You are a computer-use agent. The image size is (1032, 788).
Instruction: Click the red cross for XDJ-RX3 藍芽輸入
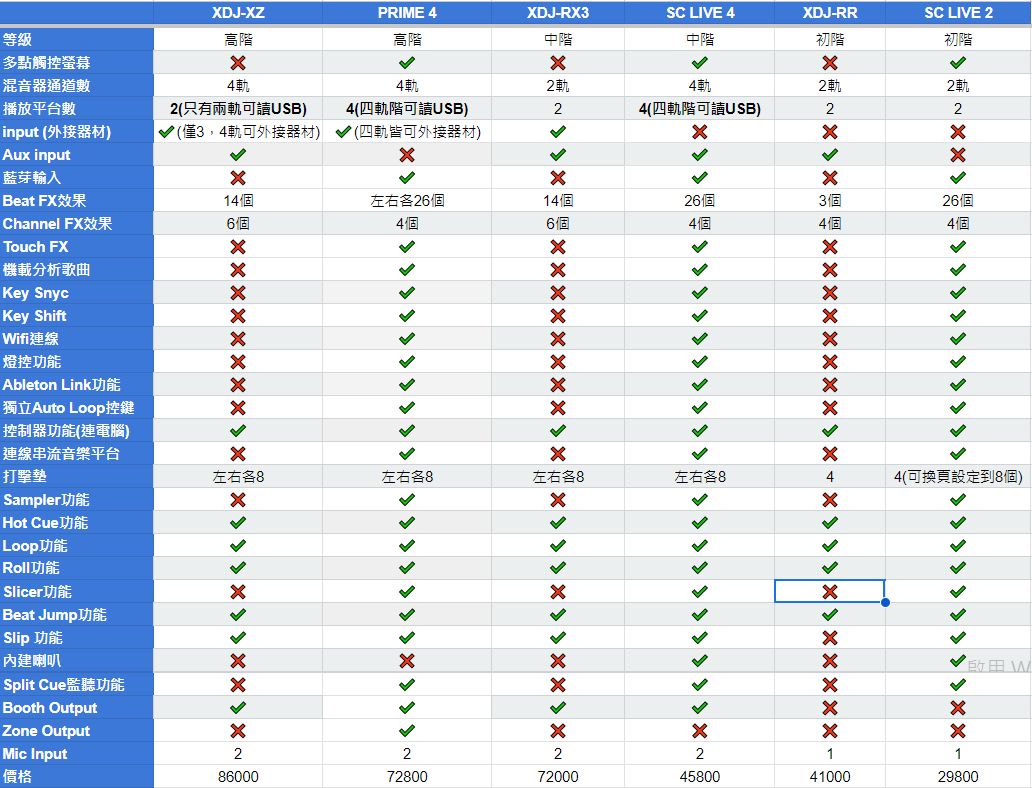[x=557, y=178]
